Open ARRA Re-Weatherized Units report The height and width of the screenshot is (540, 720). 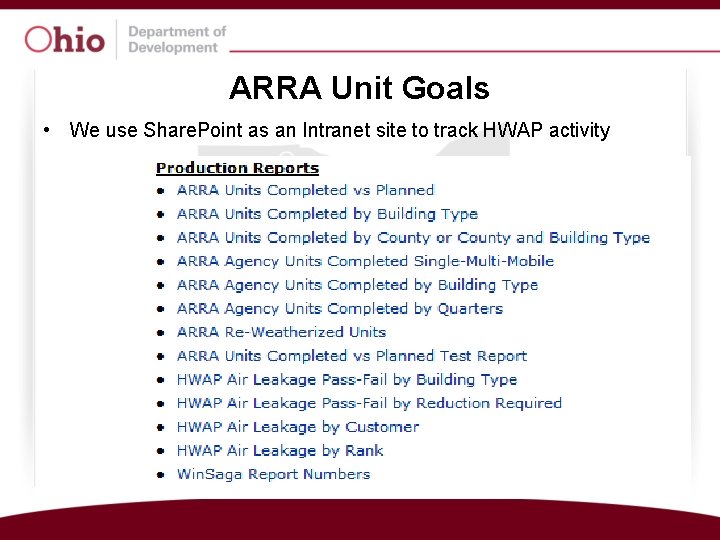[x=281, y=332]
